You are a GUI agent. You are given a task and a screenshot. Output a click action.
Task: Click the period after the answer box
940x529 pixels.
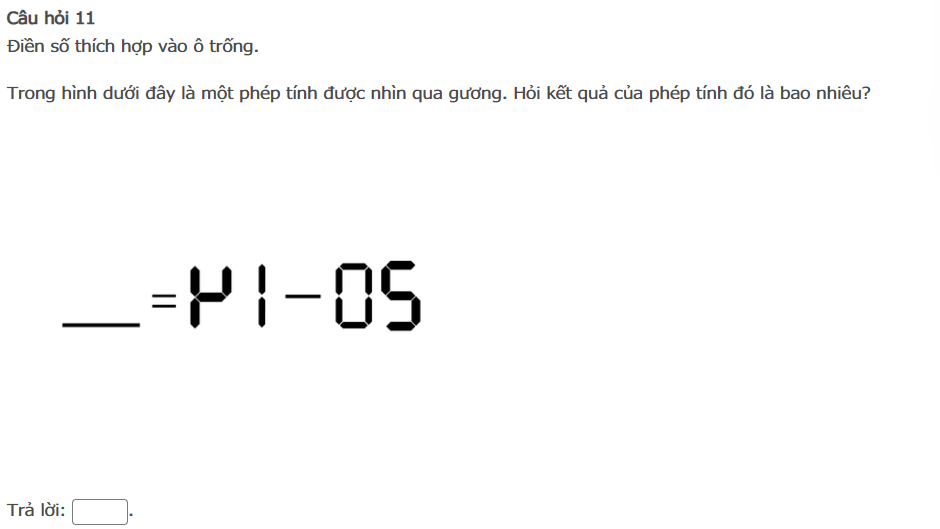tap(131, 515)
